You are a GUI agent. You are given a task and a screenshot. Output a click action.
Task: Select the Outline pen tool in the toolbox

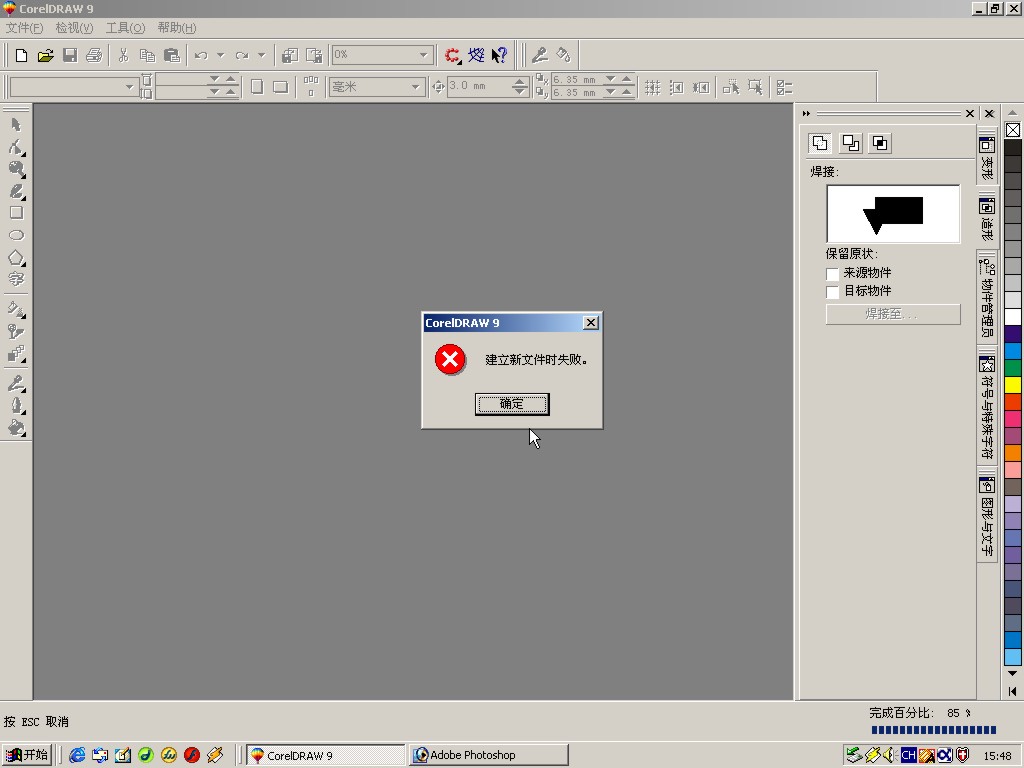(16, 406)
